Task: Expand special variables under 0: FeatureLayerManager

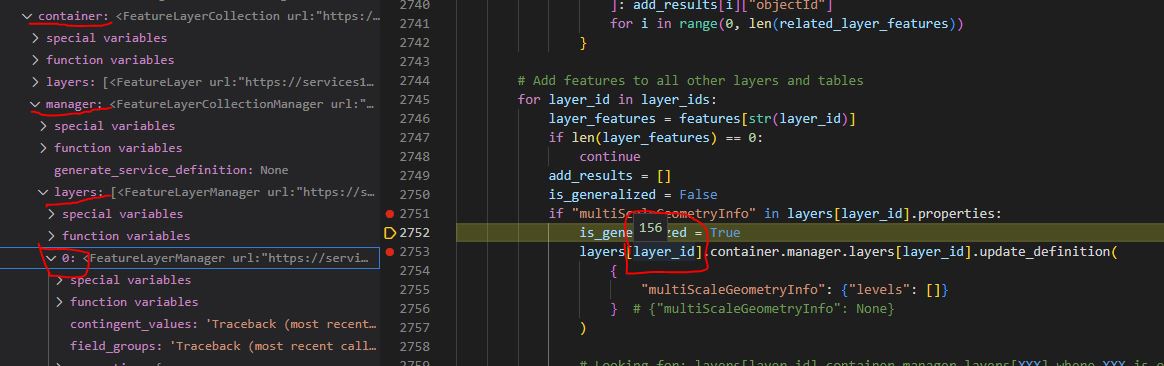Action: coord(60,280)
